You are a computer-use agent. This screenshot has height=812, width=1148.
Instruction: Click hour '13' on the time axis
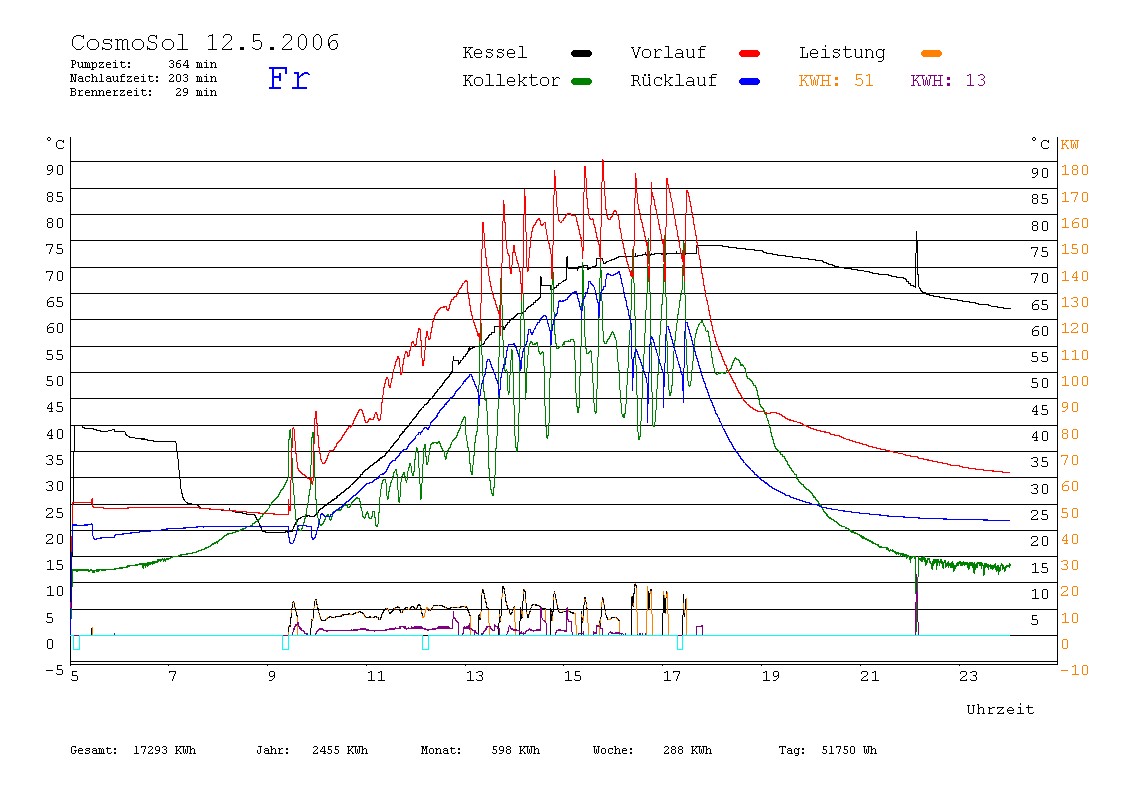tap(474, 677)
